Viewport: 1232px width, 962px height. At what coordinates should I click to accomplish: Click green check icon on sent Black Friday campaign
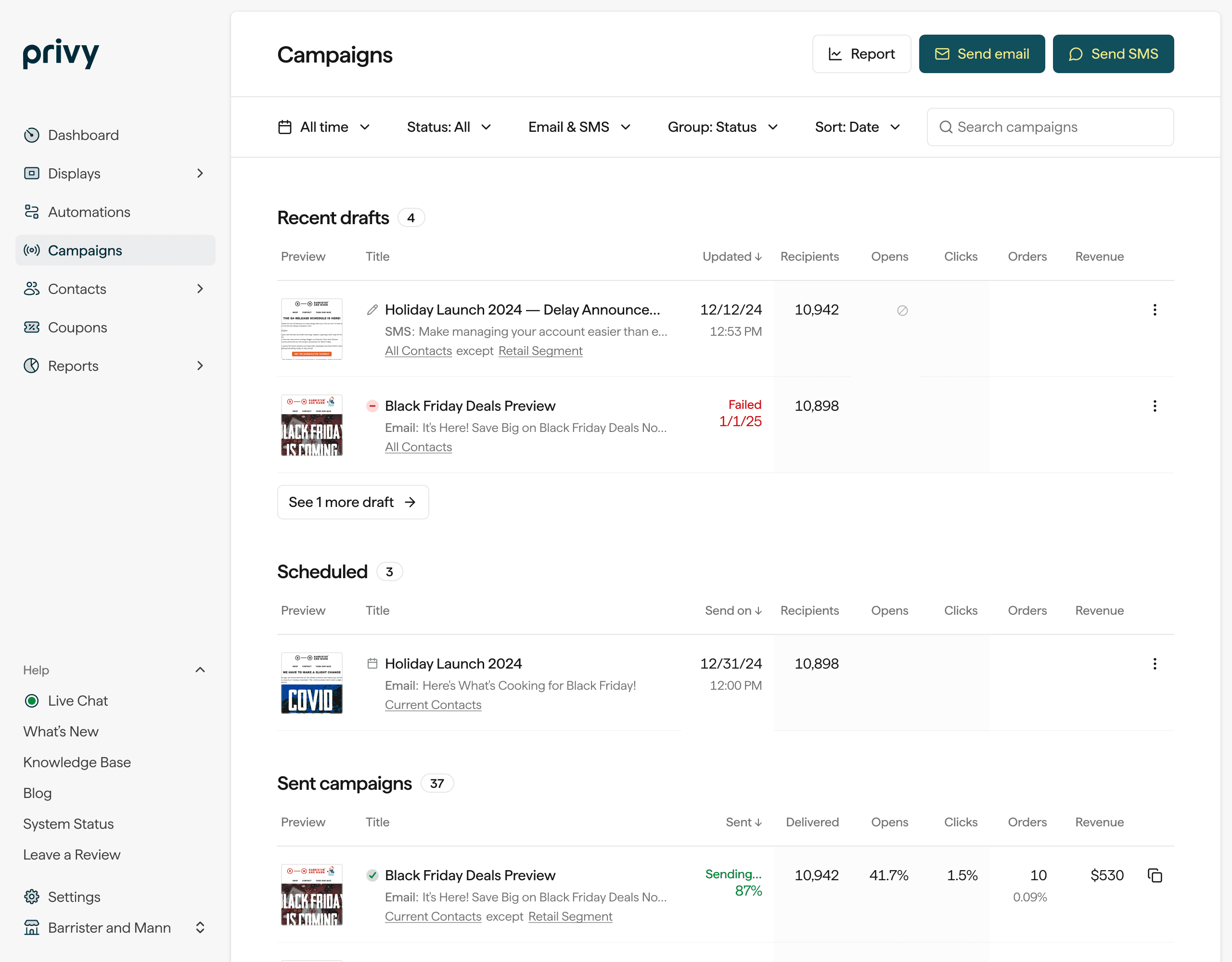(x=372, y=875)
